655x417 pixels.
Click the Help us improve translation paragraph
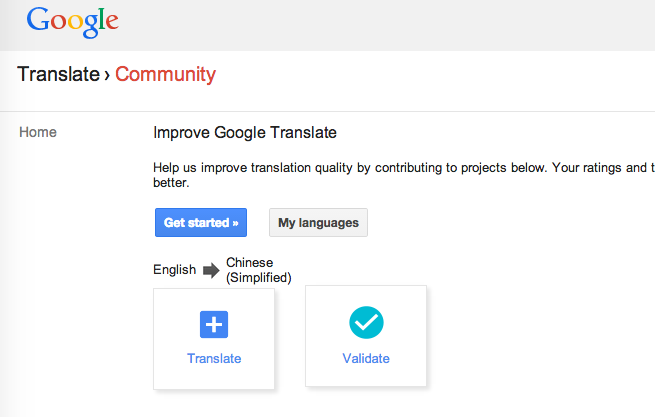pos(404,175)
